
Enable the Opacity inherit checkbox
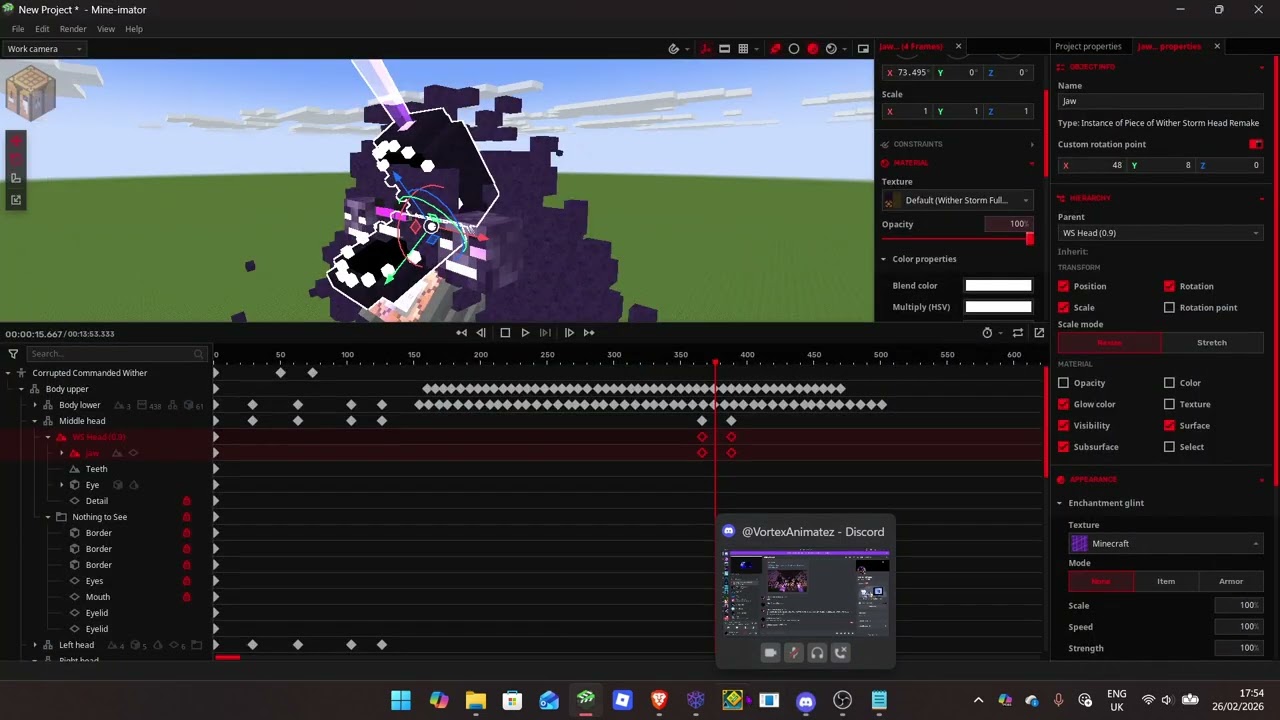1063,383
